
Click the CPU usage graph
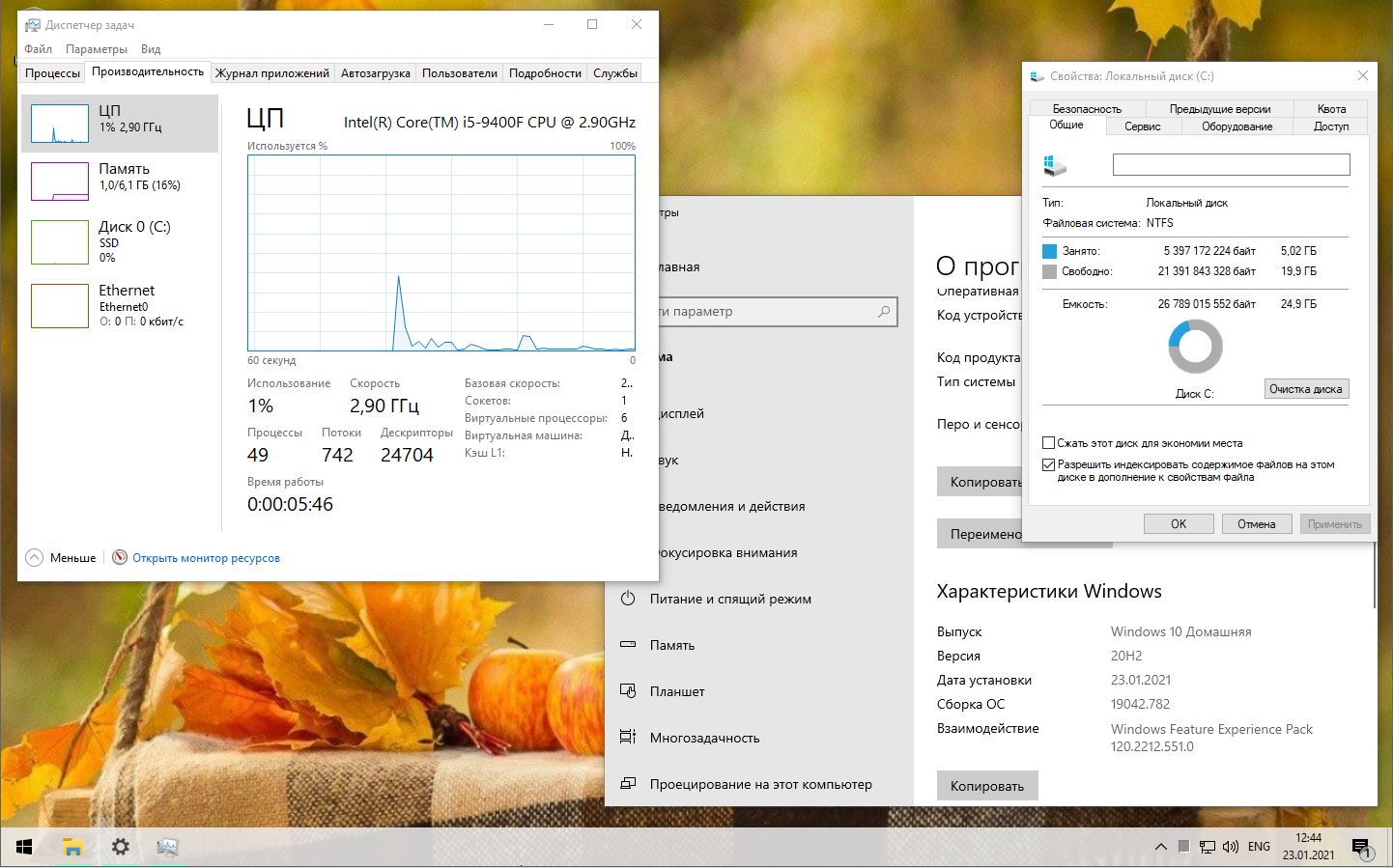pyautogui.click(x=441, y=253)
